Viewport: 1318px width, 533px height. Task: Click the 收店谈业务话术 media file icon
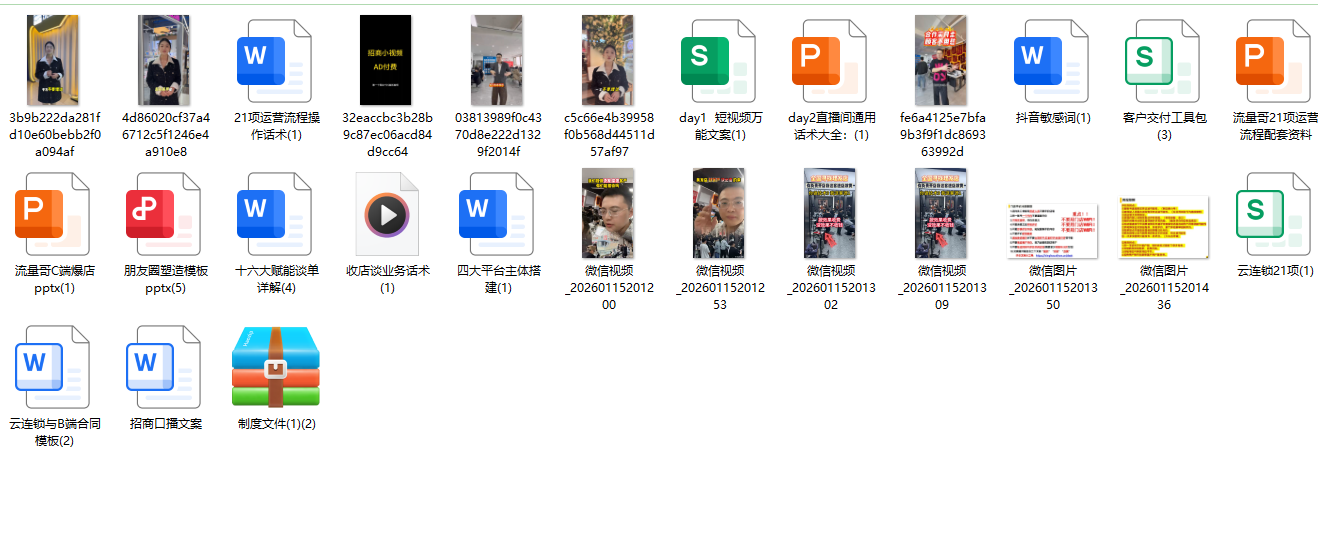[x=387, y=213]
